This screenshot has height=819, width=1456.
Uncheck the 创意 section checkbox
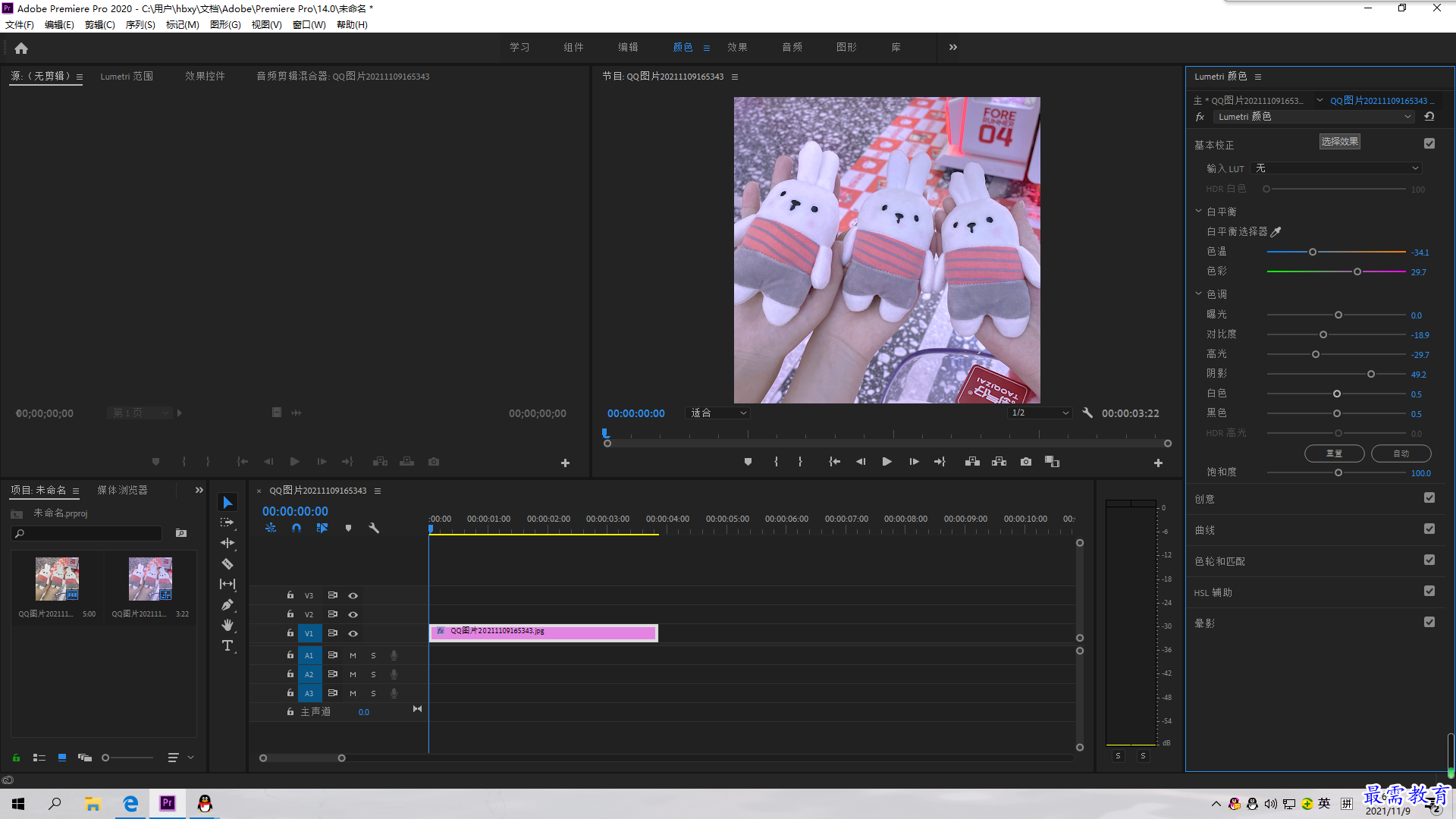coord(1429,497)
